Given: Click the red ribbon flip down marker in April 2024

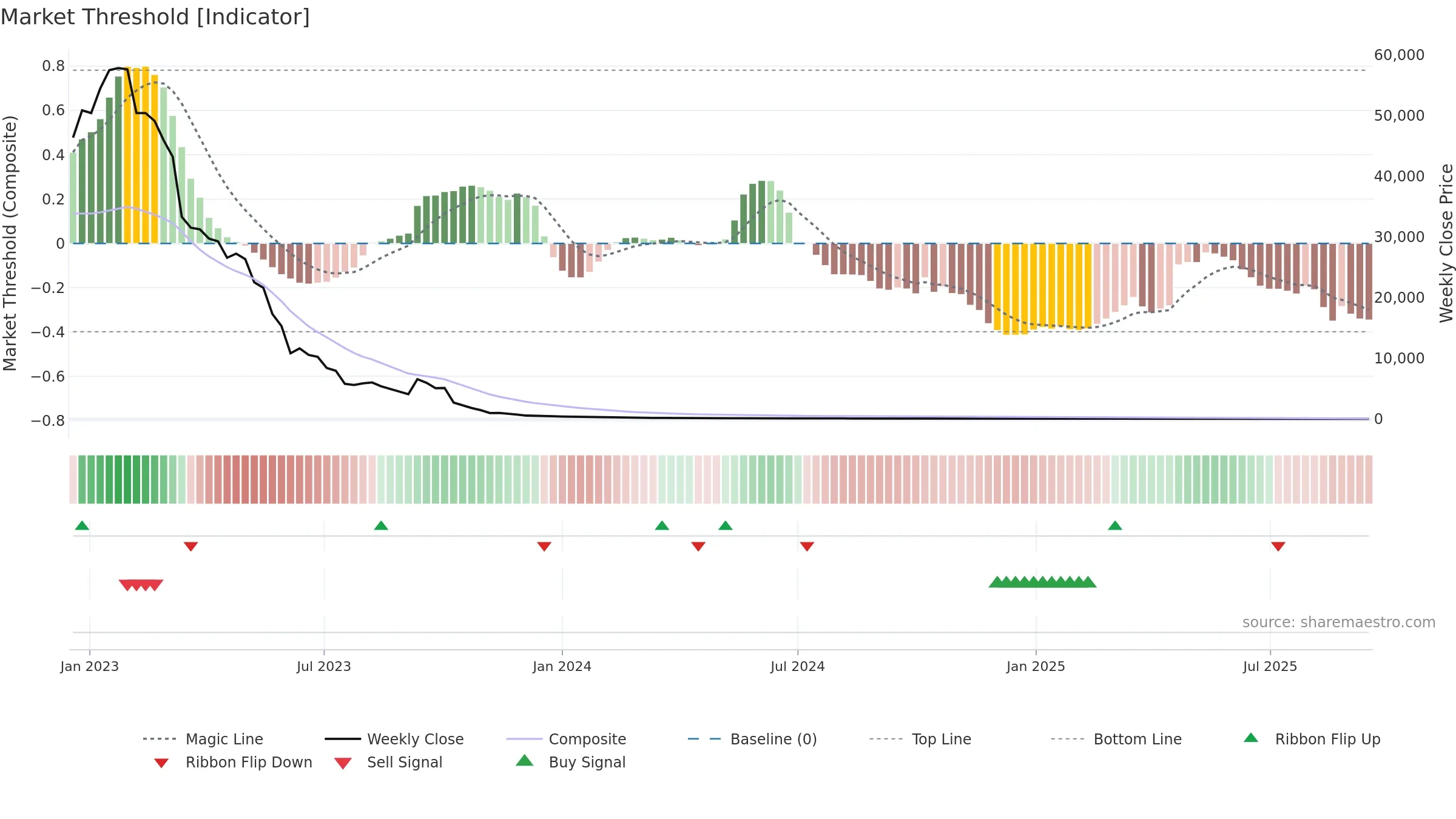Looking at the screenshot, I should [698, 547].
